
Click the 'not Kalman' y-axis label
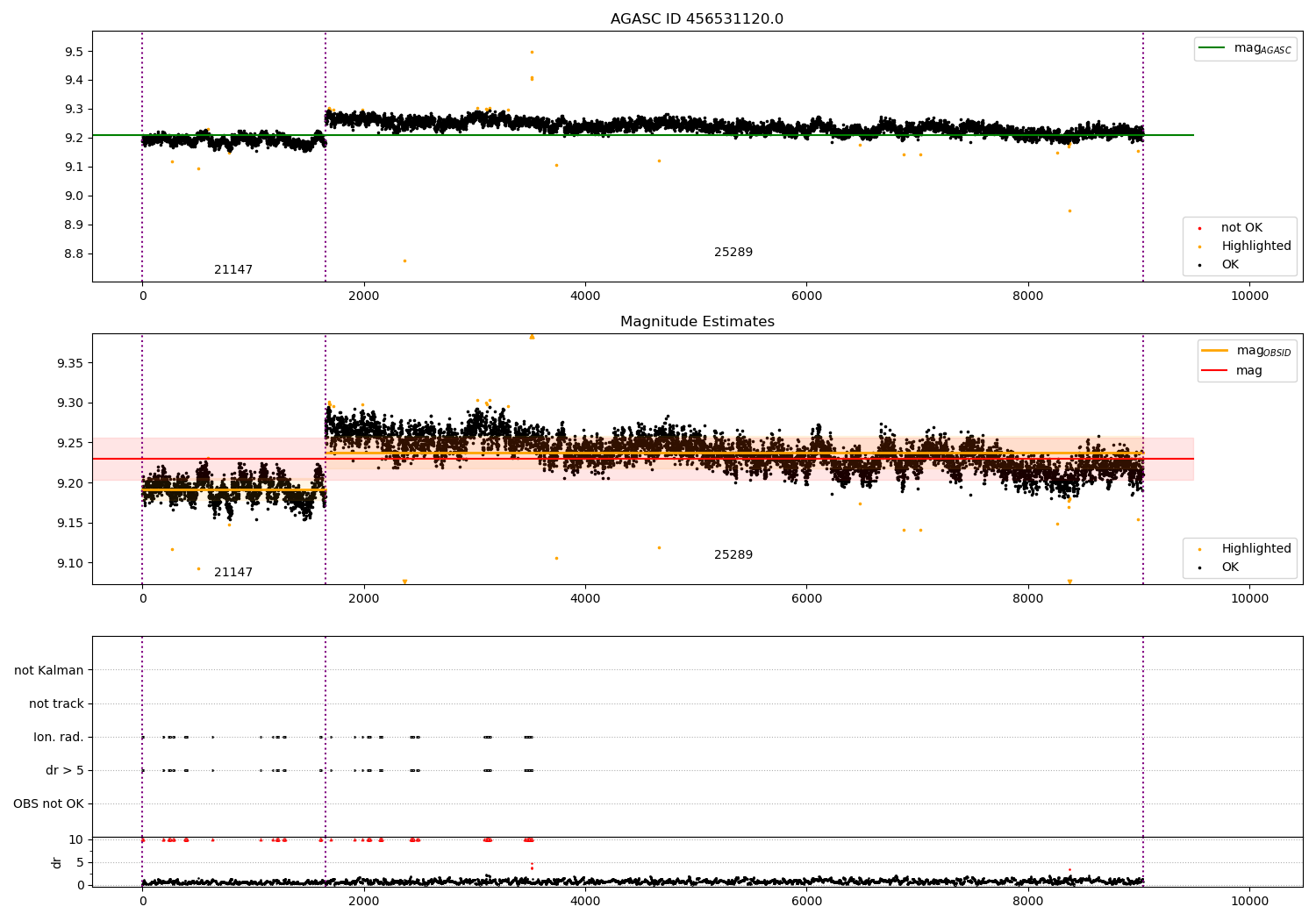point(49,670)
